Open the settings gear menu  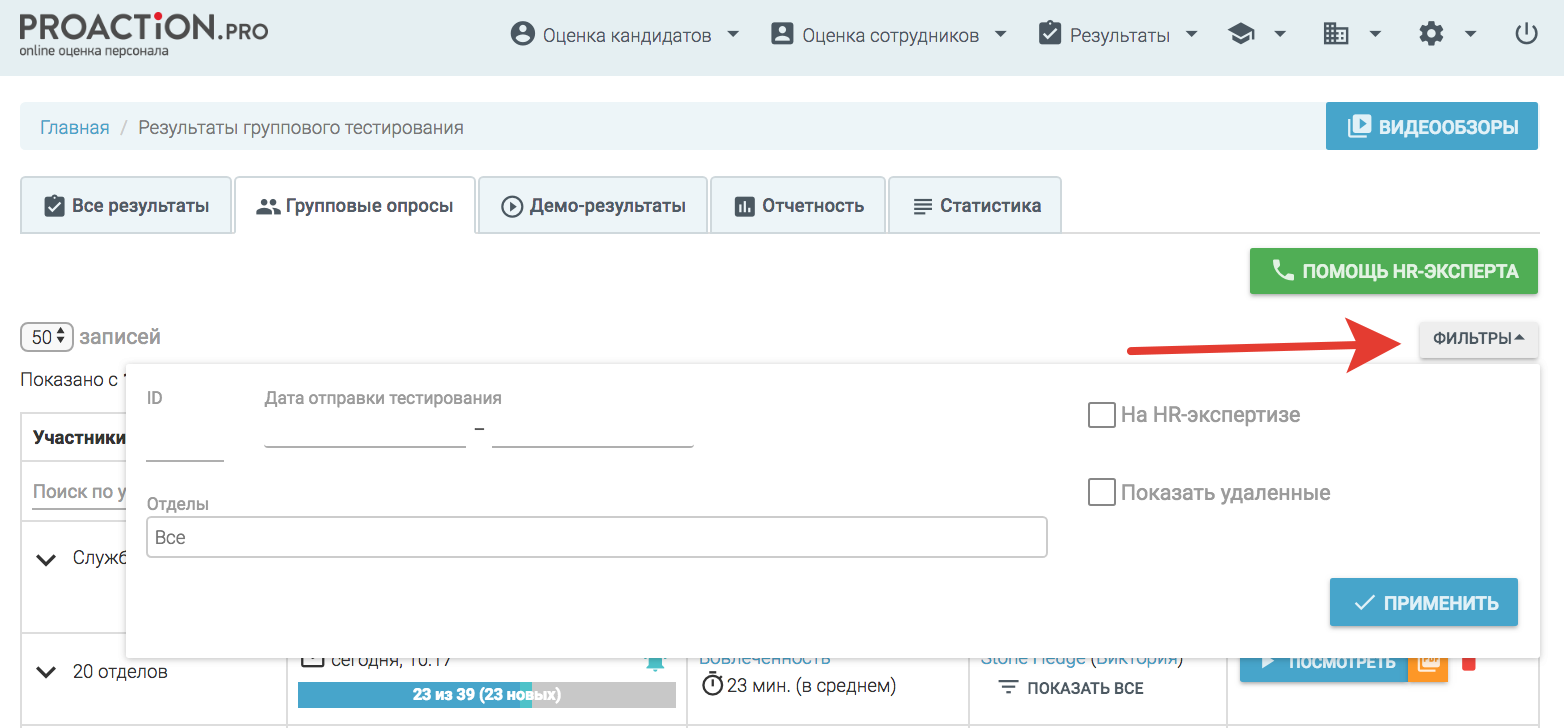(1431, 35)
